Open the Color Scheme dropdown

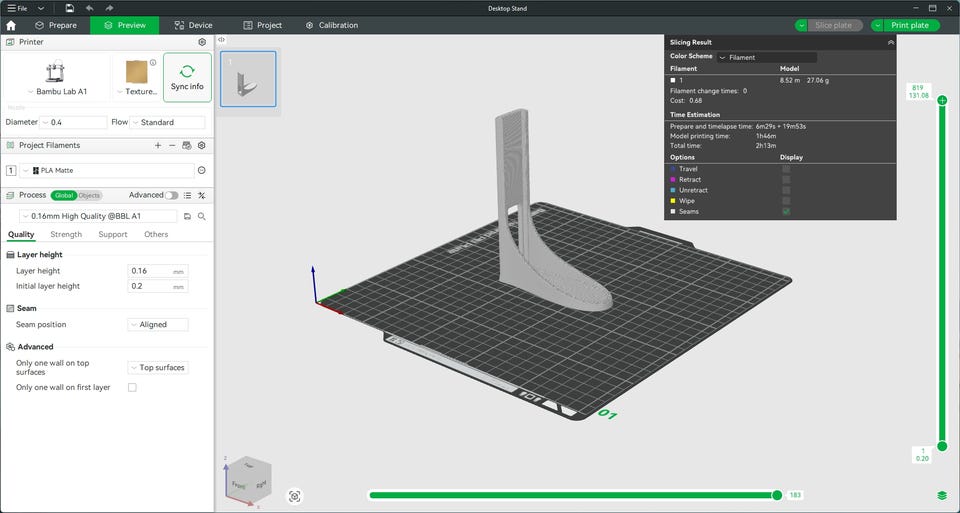(x=767, y=58)
